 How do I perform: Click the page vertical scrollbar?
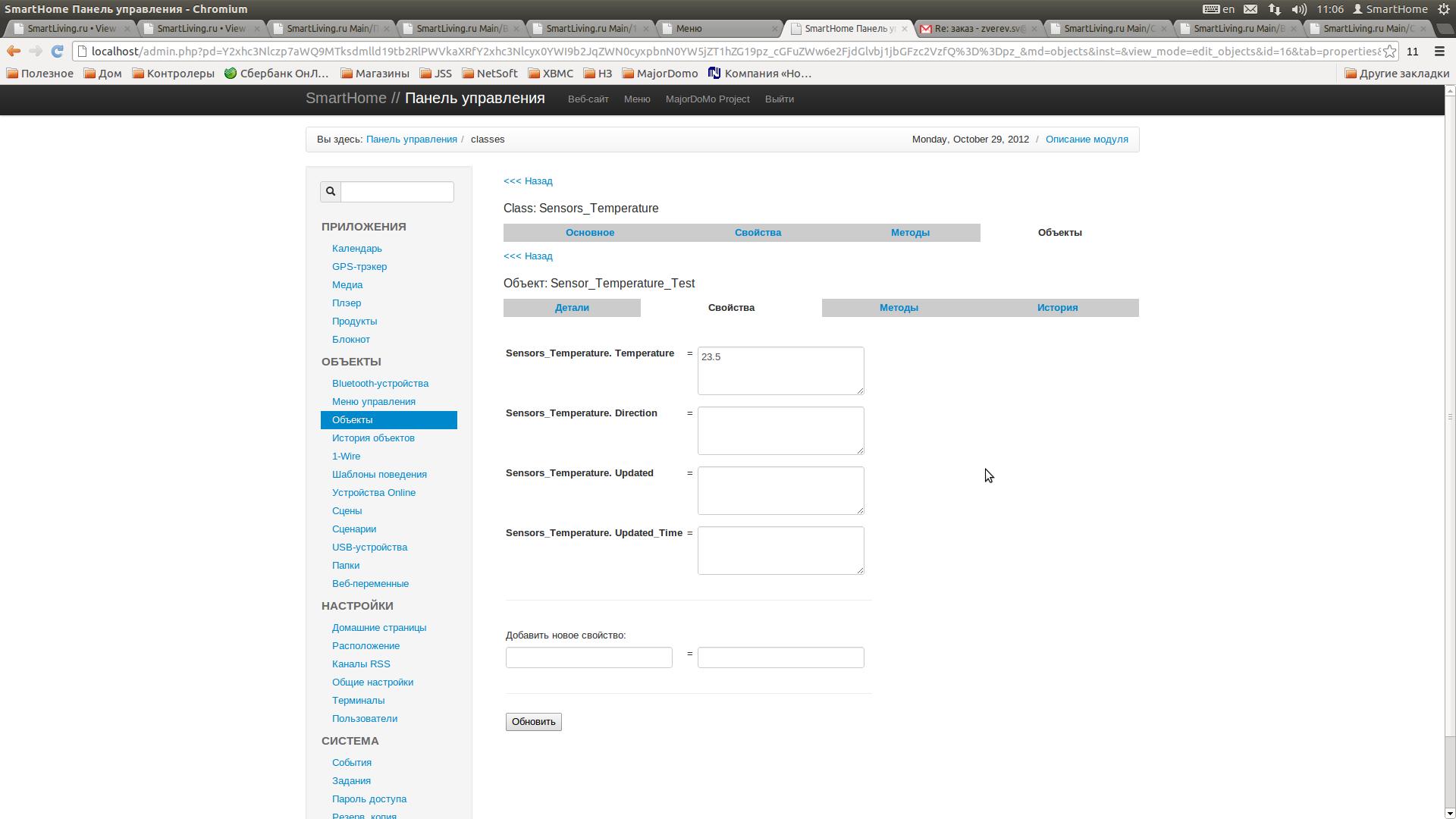[1450, 417]
